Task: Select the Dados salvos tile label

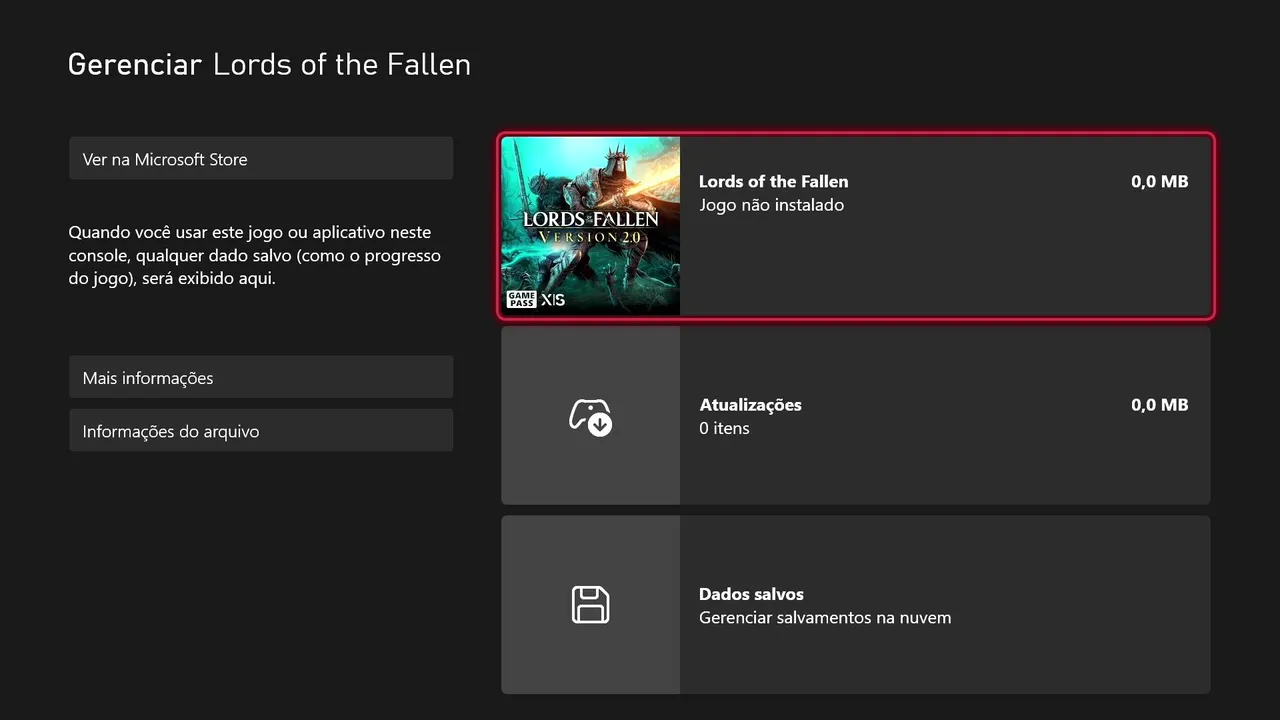Action: (751, 594)
